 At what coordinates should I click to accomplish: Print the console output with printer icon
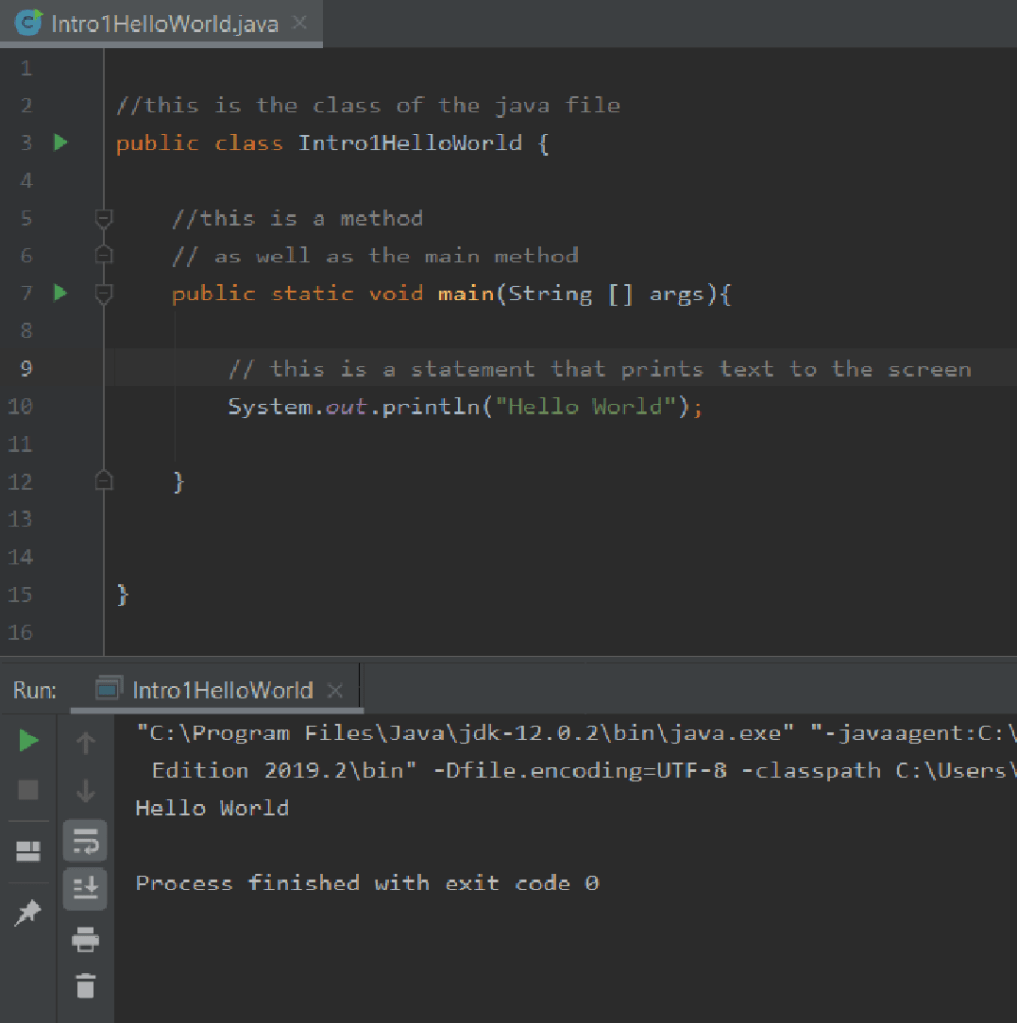(86, 939)
